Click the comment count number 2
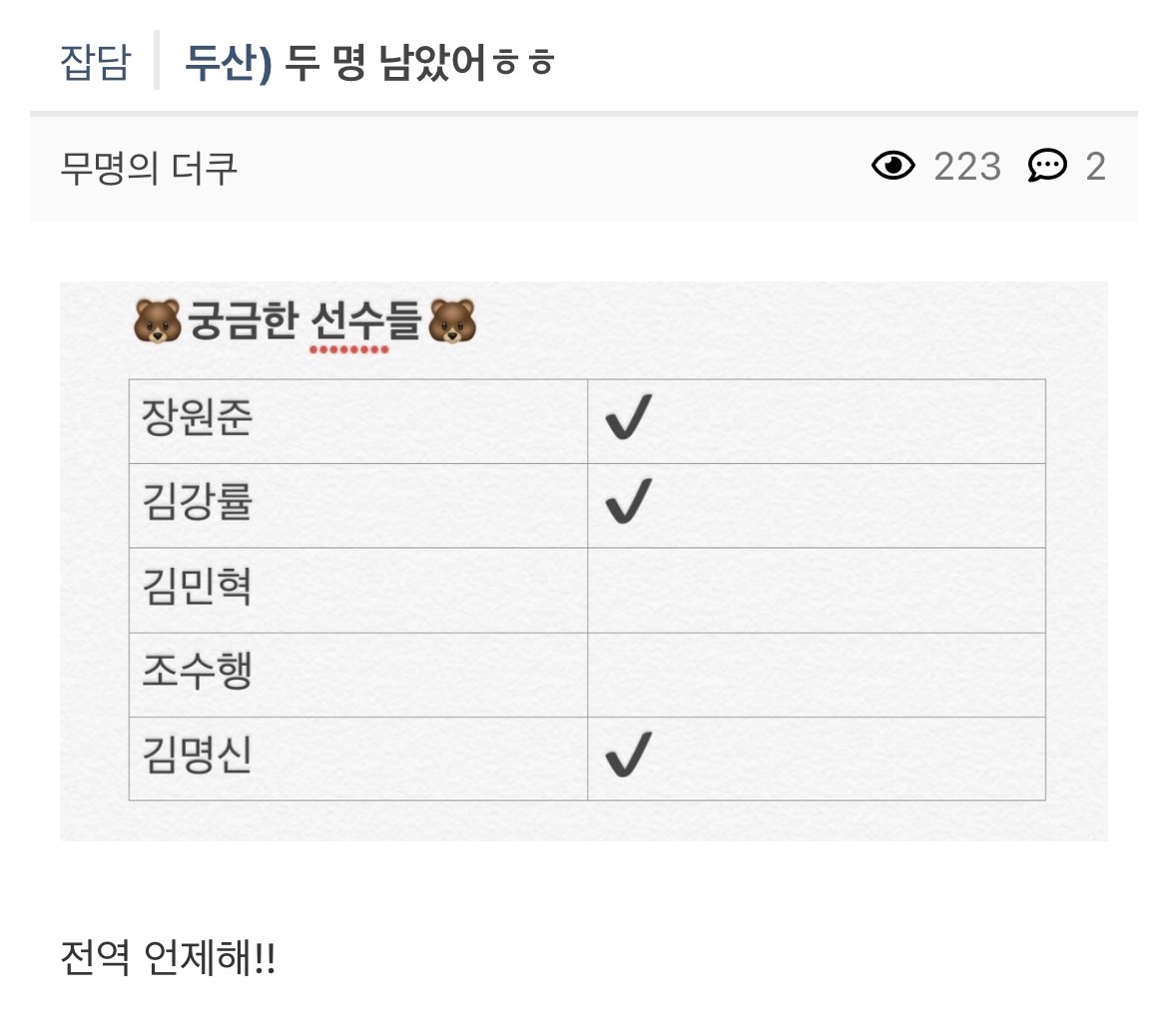This screenshot has height=1036, width=1168. point(1095,167)
